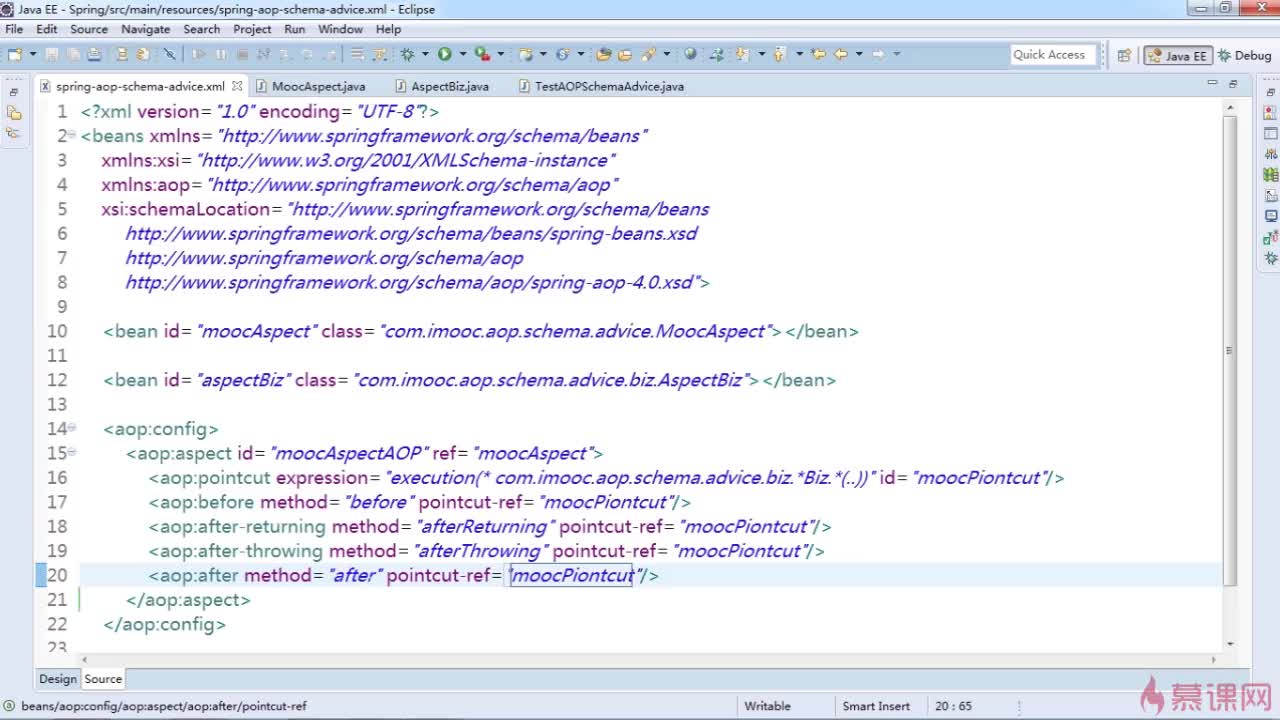Screen dimensions: 1280x720
Task: Click the Restore icon in left sidebar
Action: (14, 91)
